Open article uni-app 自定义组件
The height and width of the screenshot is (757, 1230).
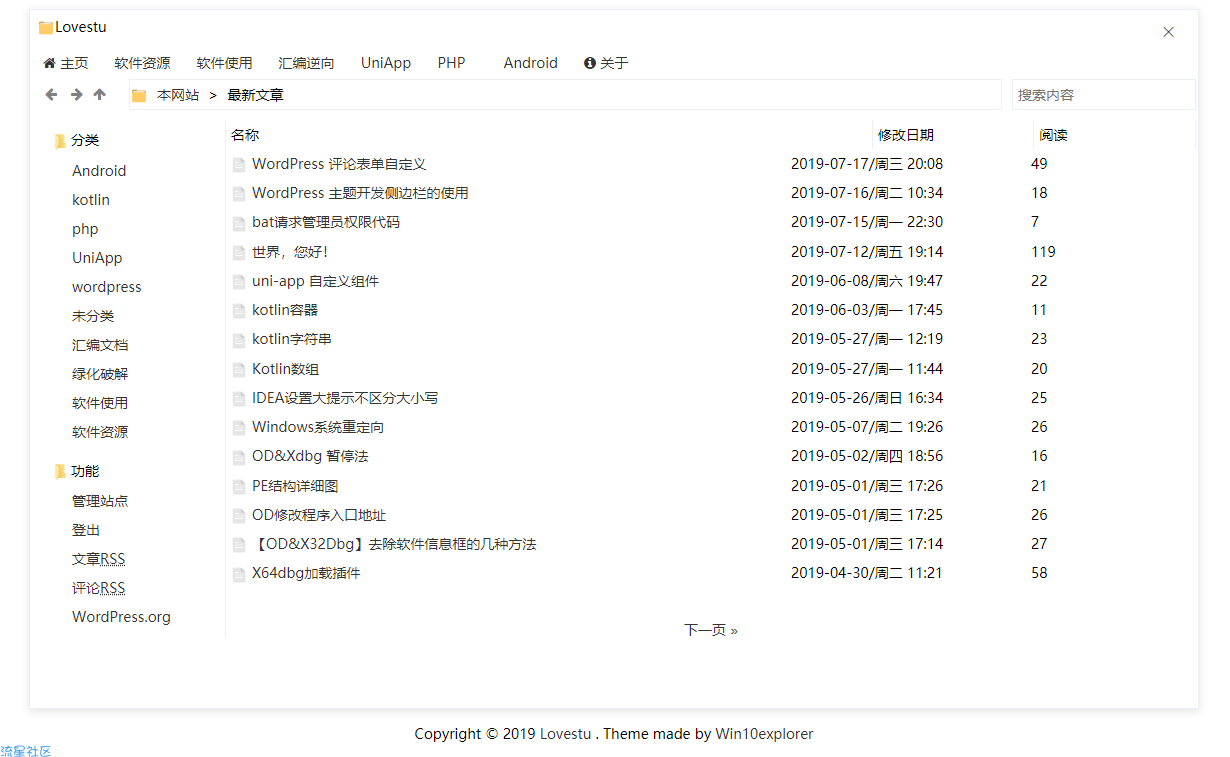(316, 281)
